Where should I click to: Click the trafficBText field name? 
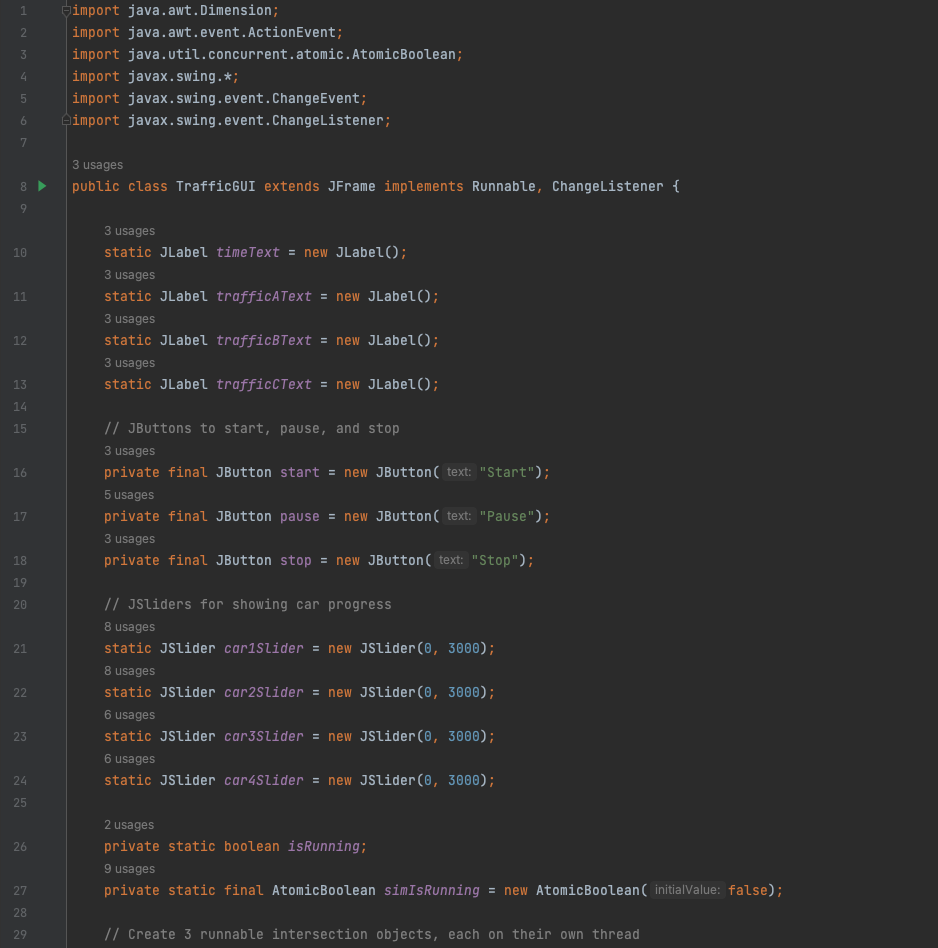click(264, 340)
